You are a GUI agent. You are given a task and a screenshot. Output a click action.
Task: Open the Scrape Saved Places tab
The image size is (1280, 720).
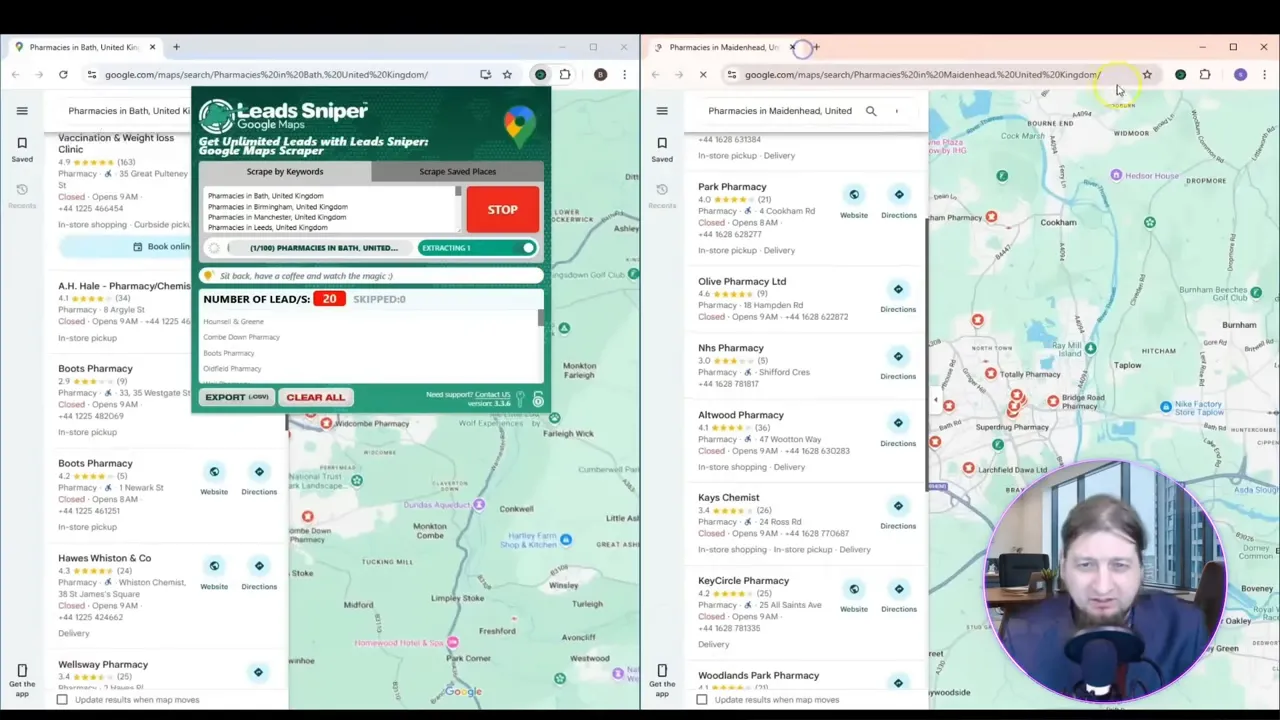tap(457, 171)
